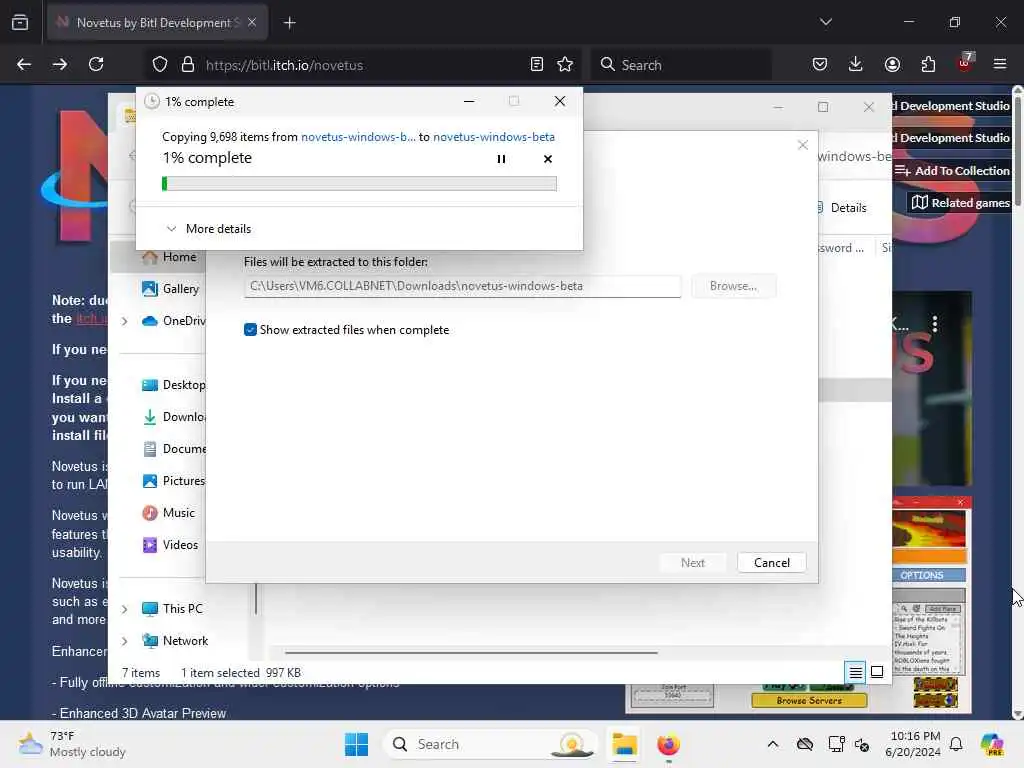
Task: Open video options three-dot menu
Action: pos(935,323)
